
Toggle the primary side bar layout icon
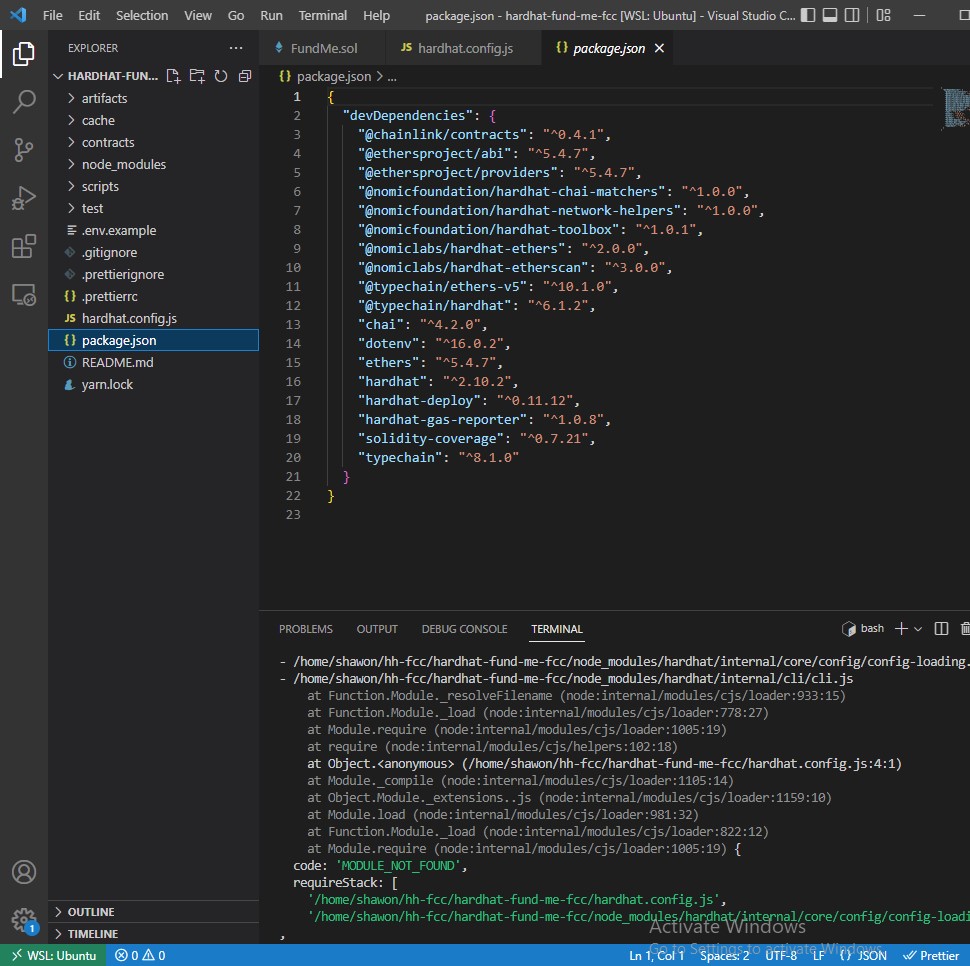tap(808, 15)
